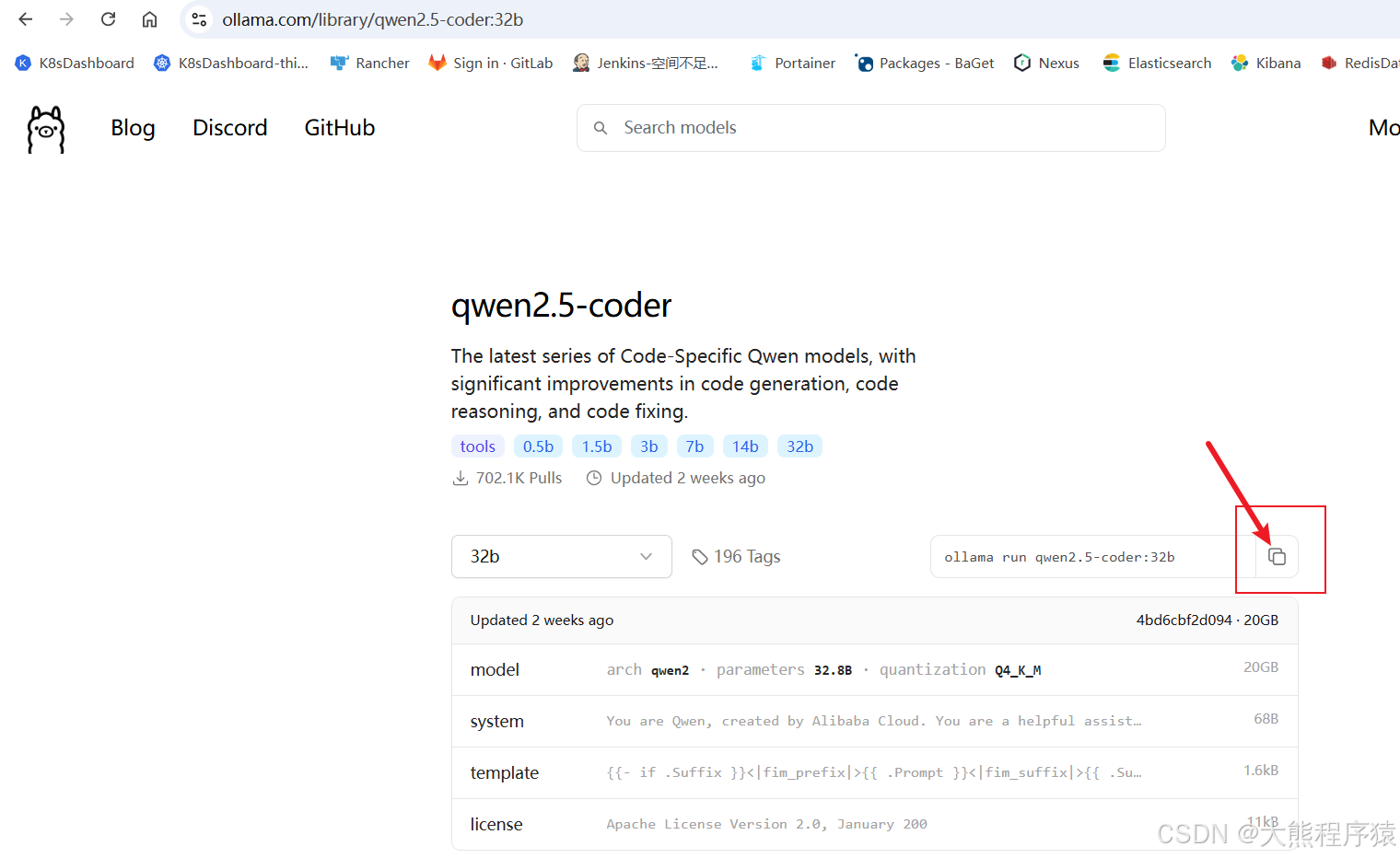Image resolution: width=1400 pixels, height=858 pixels.
Task: Expand the 32b model version dropdown
Action: [x=561, y=556]
